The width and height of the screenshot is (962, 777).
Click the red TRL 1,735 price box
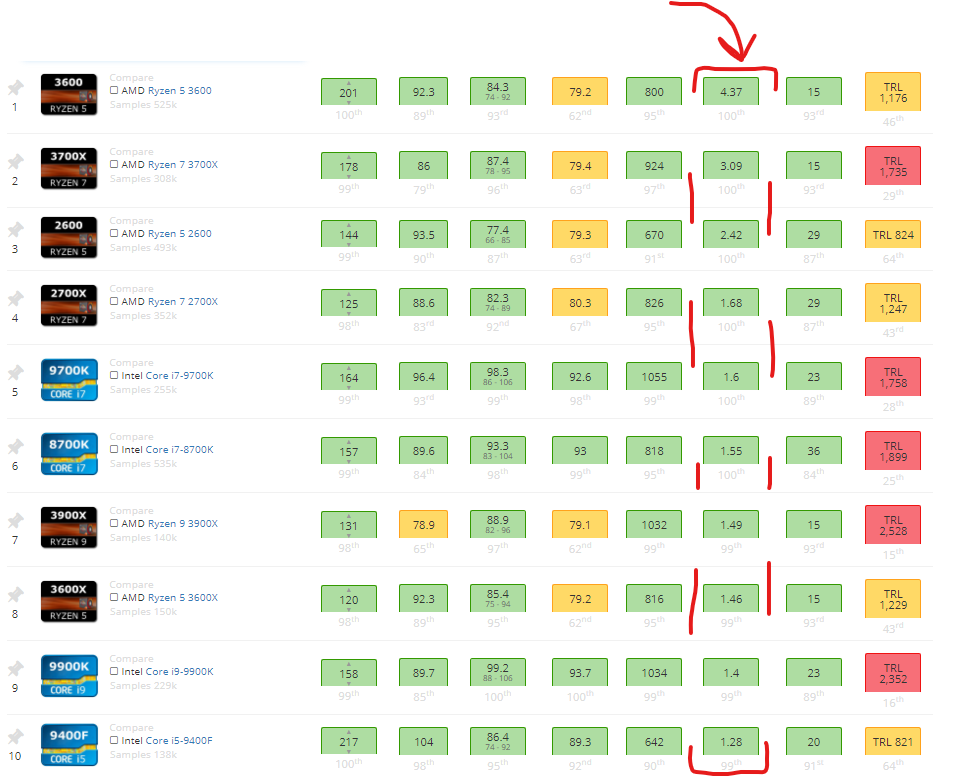(x=893, y=166)
